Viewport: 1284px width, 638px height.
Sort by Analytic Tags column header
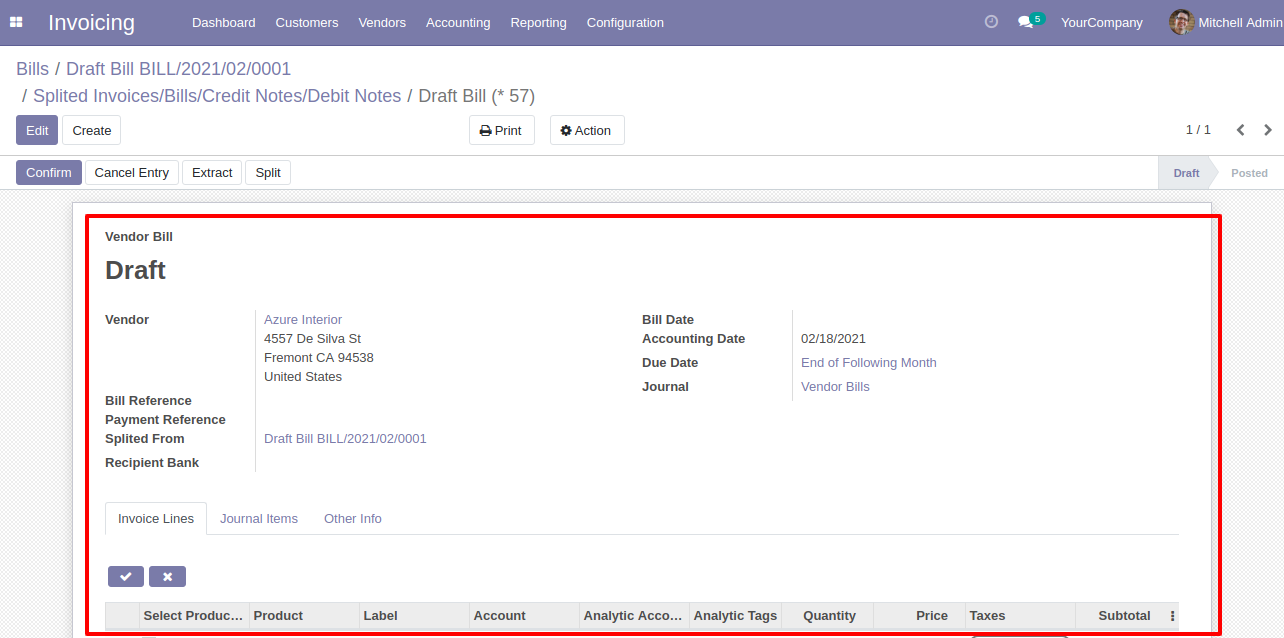pyautogui.click(x=735, y=616)
